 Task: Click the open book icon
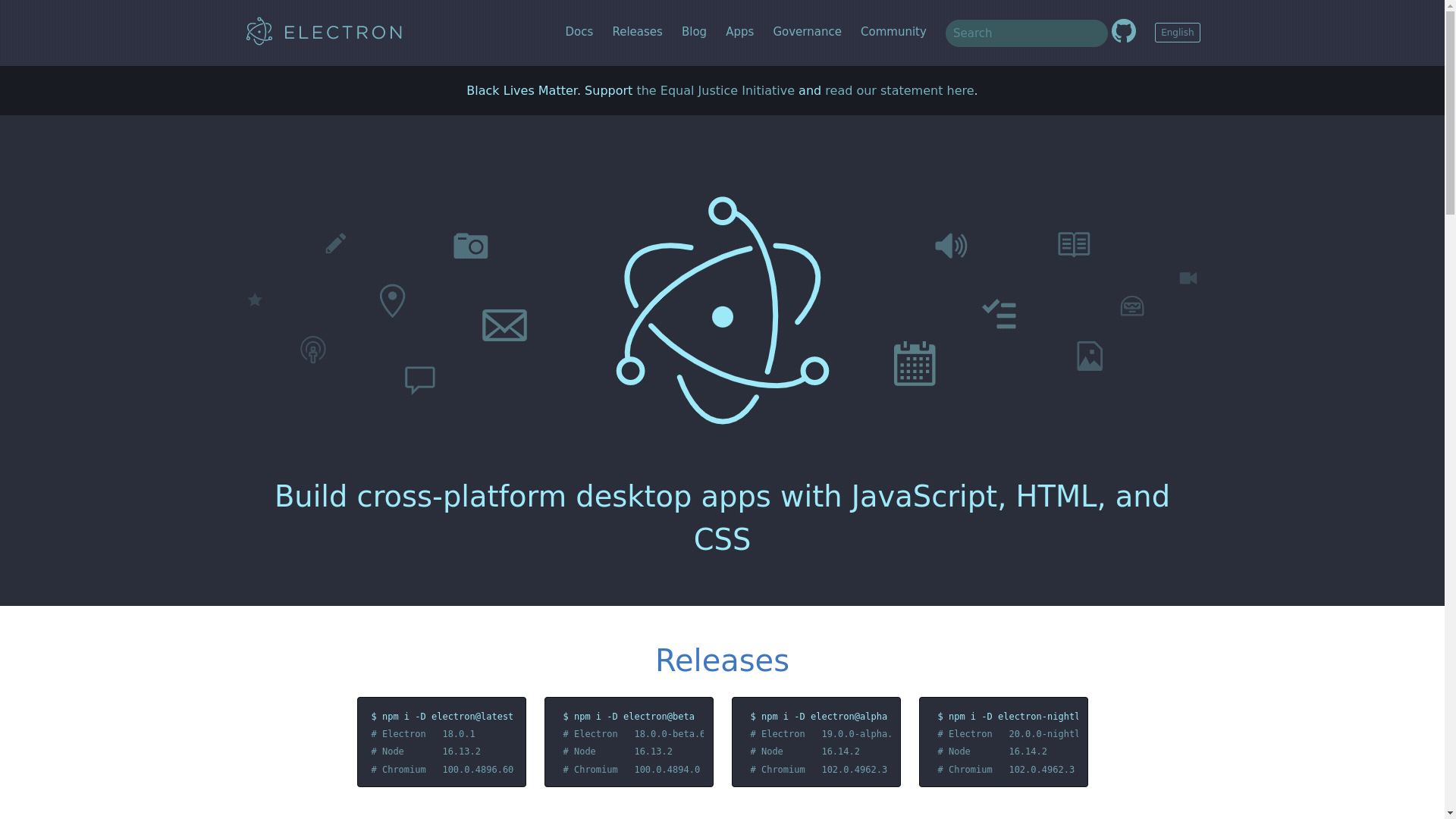[x=1073, y=244]
